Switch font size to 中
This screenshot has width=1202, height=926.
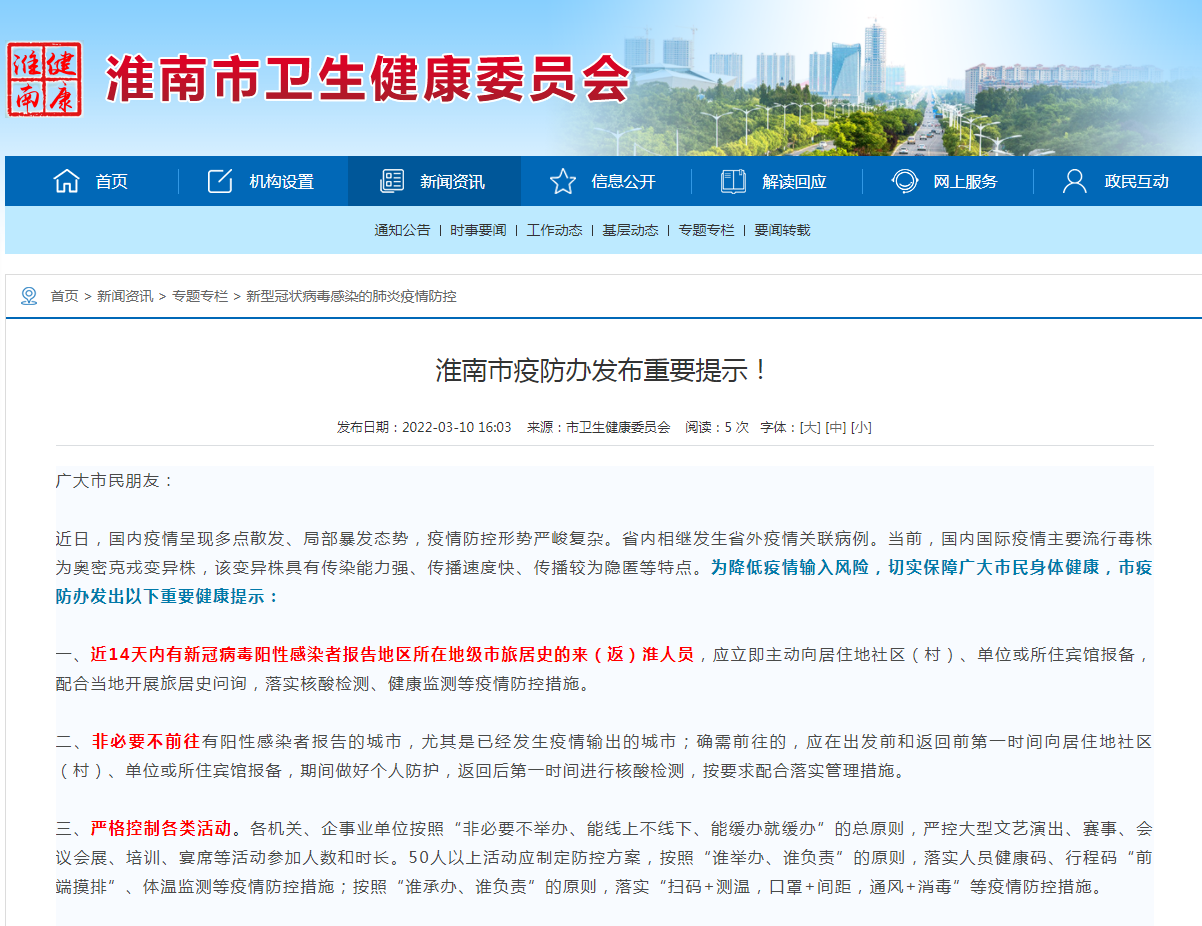click(834, 425)
